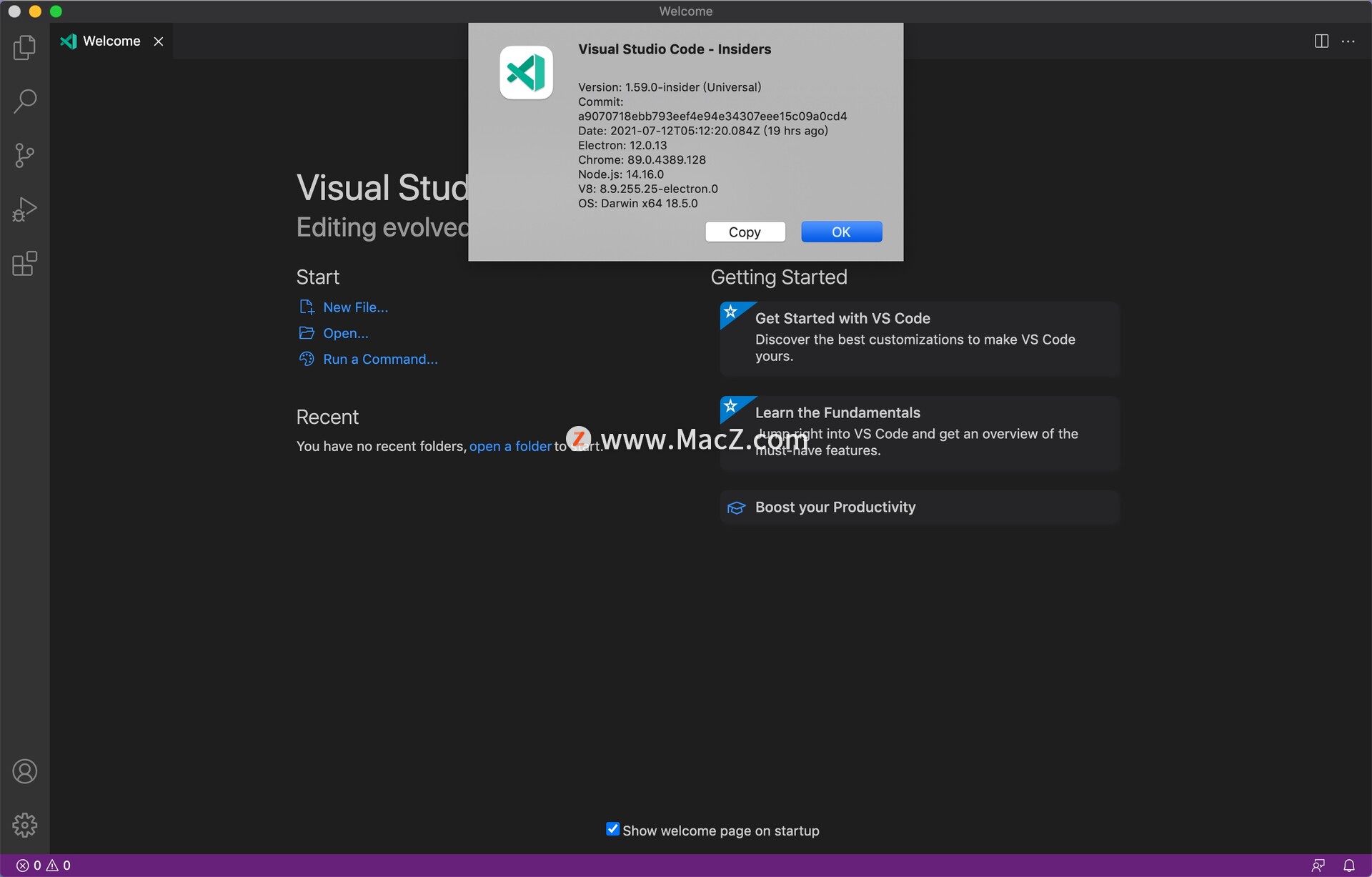Click the Split Editor Right icon
This screenshot has width=1372, height=877.
pyautogui.click(x=1321, y=41)
